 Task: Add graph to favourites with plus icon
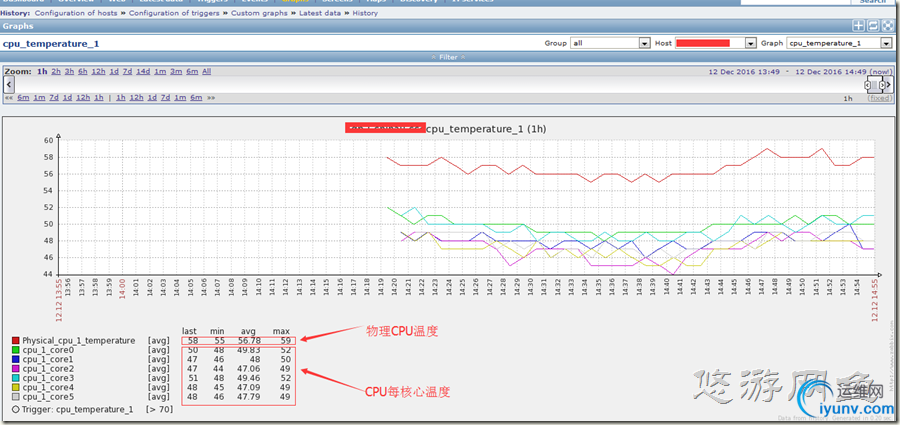tap(859, 26)
